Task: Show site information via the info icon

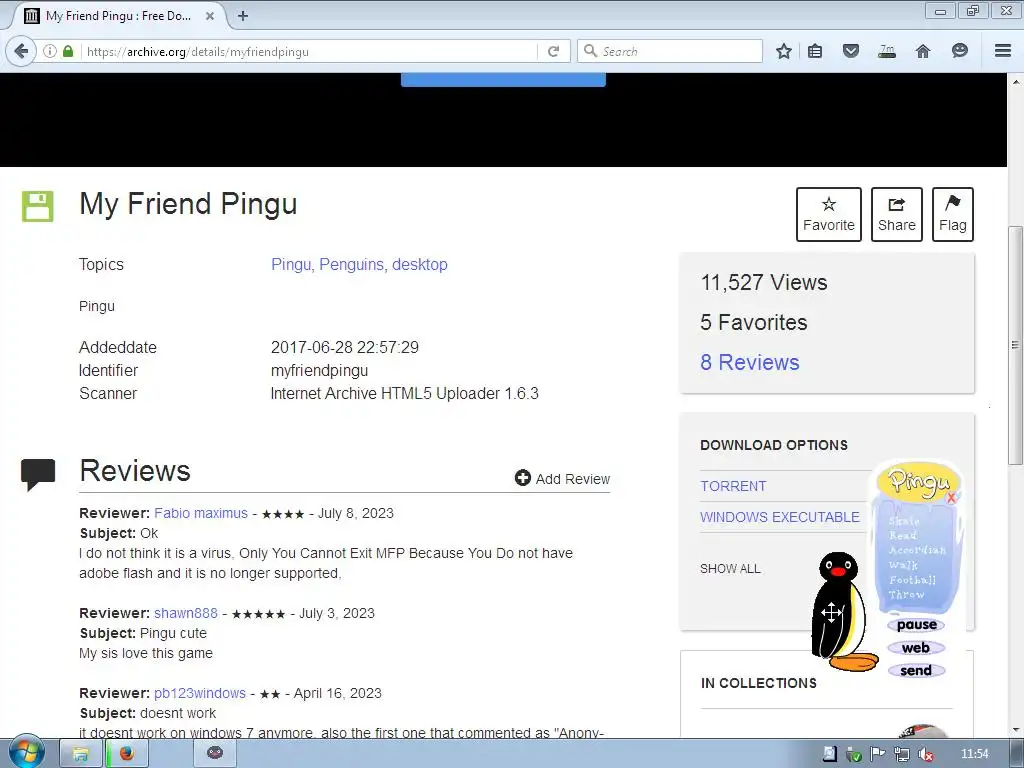Action: (x=50, y=51)
